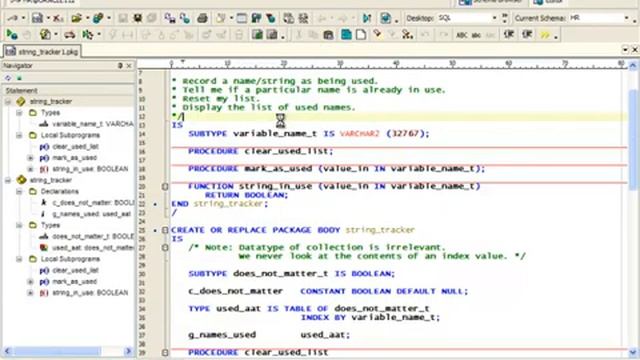The image size is (640, 360).
Task: Click the open file folder icon
Action: click(76, 18)
